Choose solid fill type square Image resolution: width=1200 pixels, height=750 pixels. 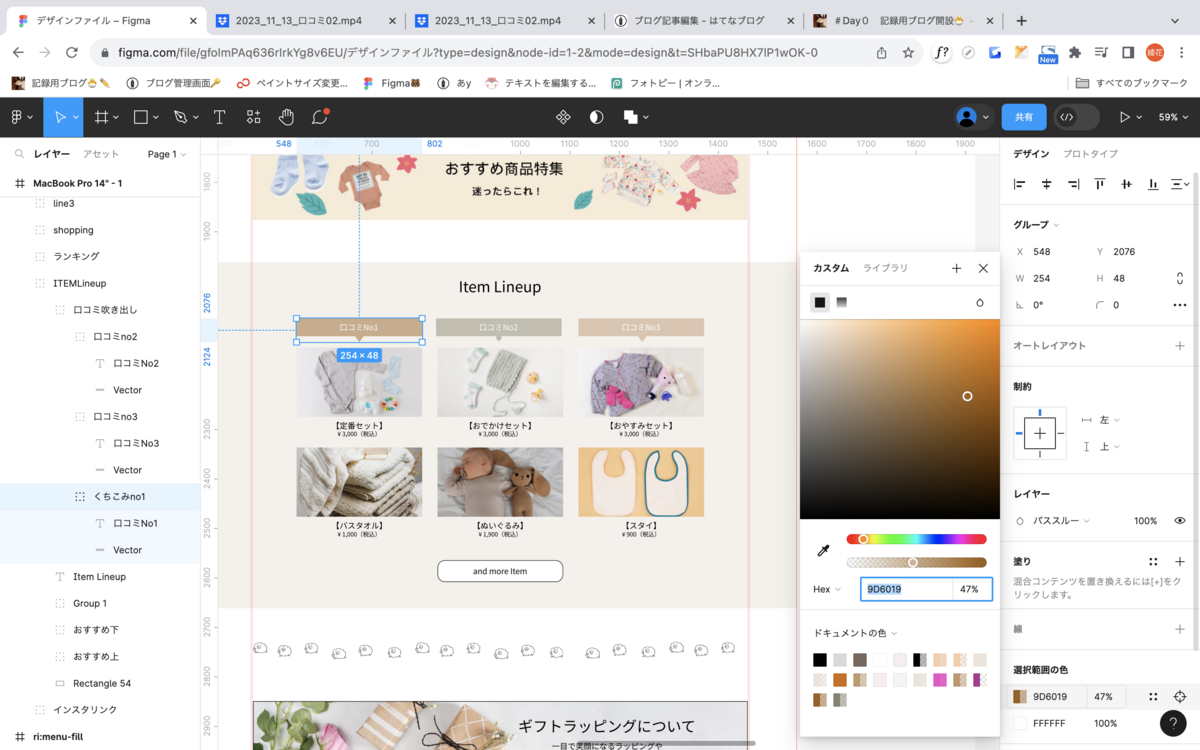tap(820, 302)
